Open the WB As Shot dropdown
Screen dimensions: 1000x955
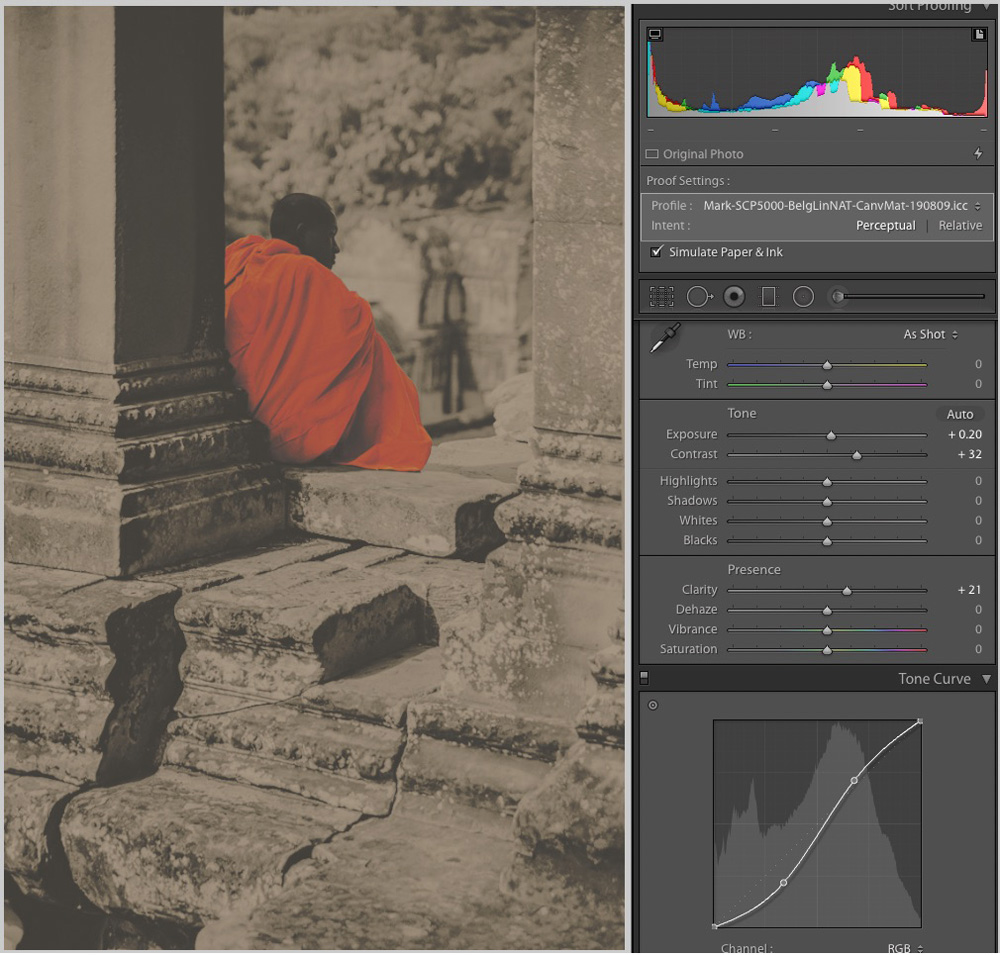(930, 334)
